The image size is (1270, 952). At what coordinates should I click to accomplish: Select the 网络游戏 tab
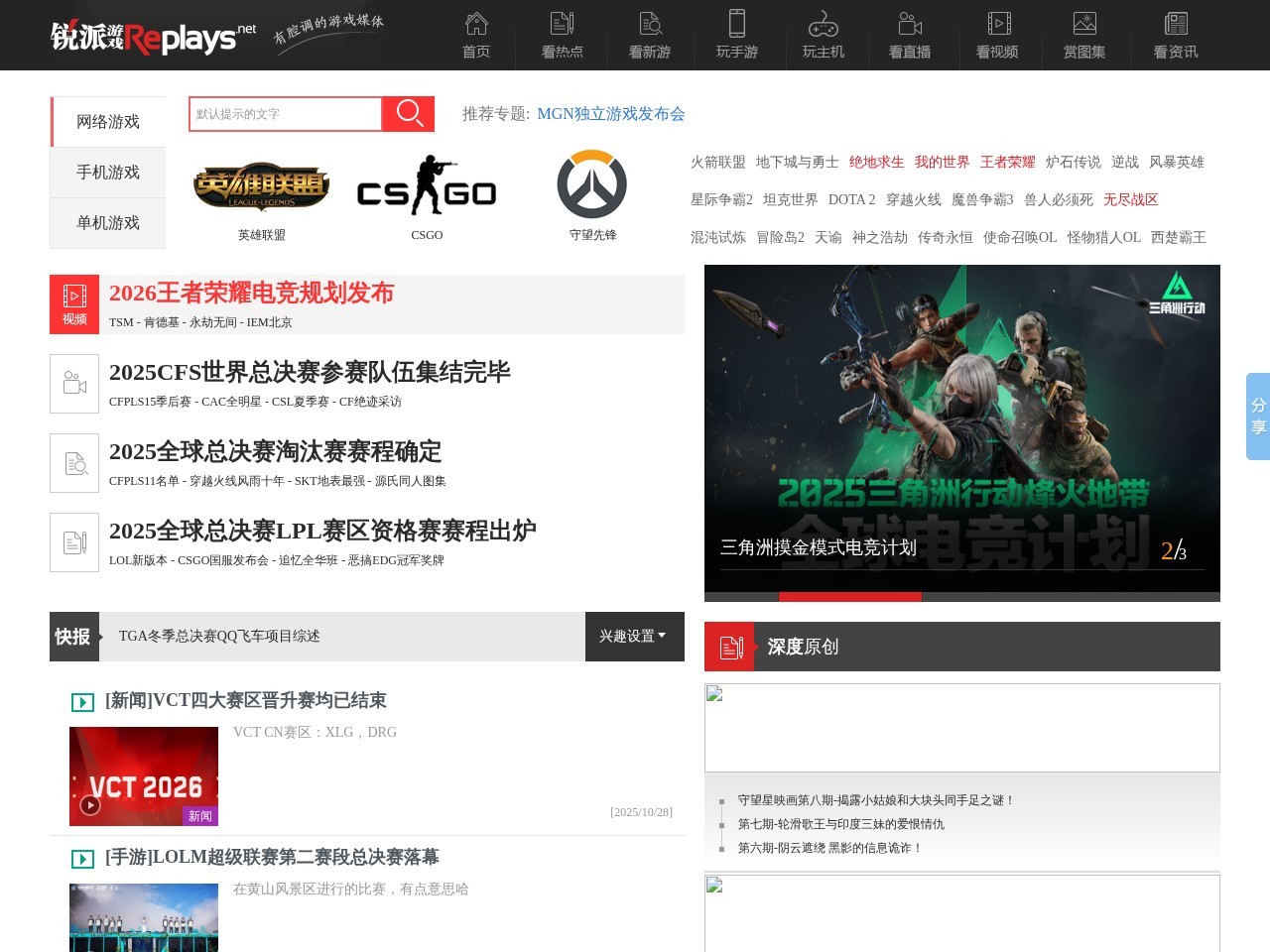(x=108, y=121)
